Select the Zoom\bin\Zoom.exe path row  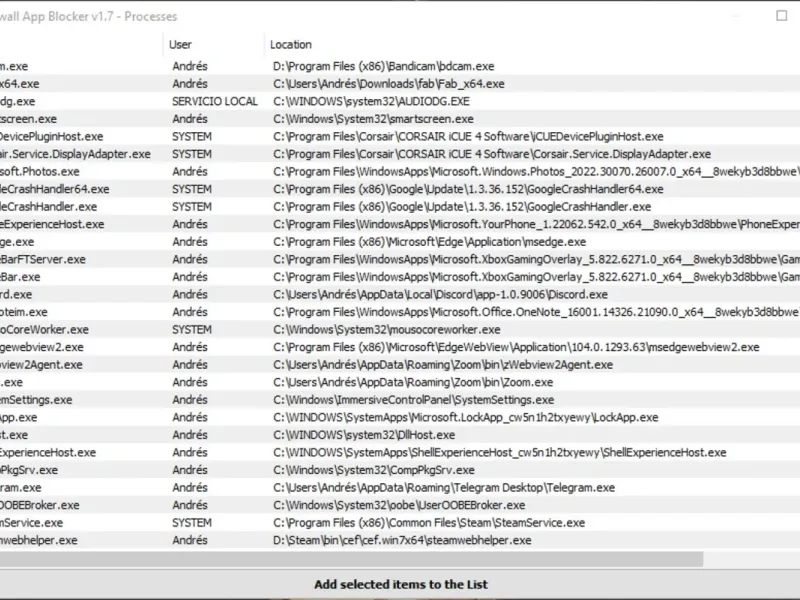413,382
